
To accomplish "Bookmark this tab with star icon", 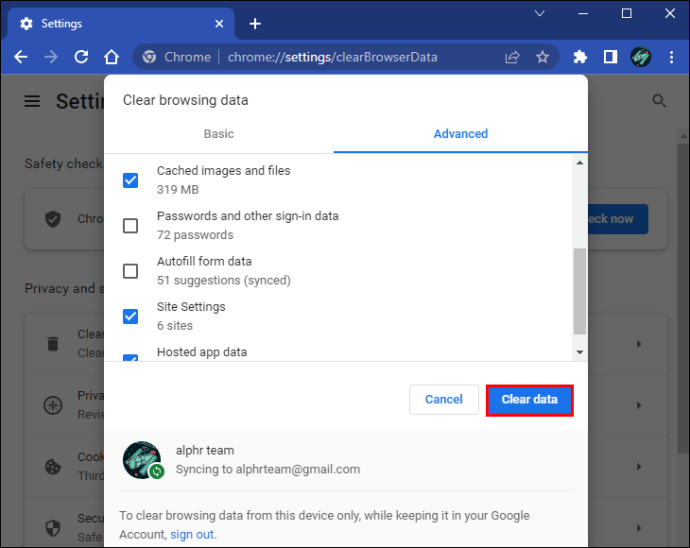I will pos(543,57).
